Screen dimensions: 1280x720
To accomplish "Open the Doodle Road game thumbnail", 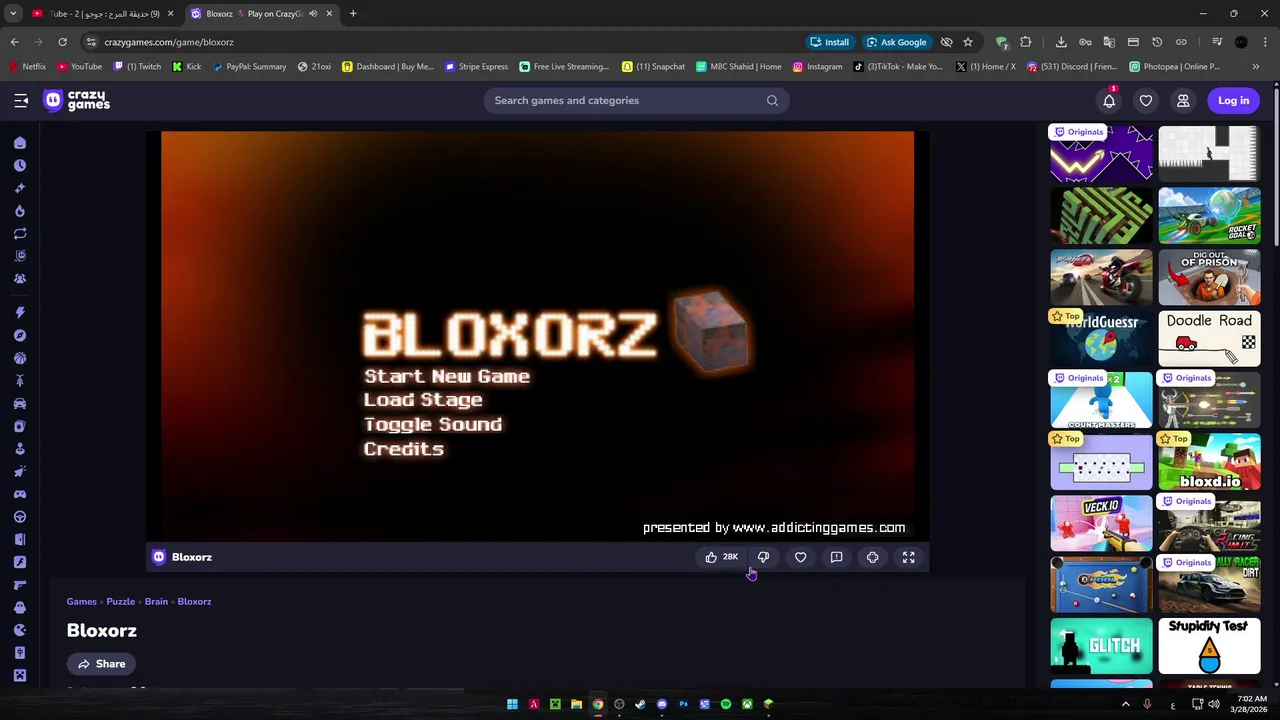I will point(1209,339).
